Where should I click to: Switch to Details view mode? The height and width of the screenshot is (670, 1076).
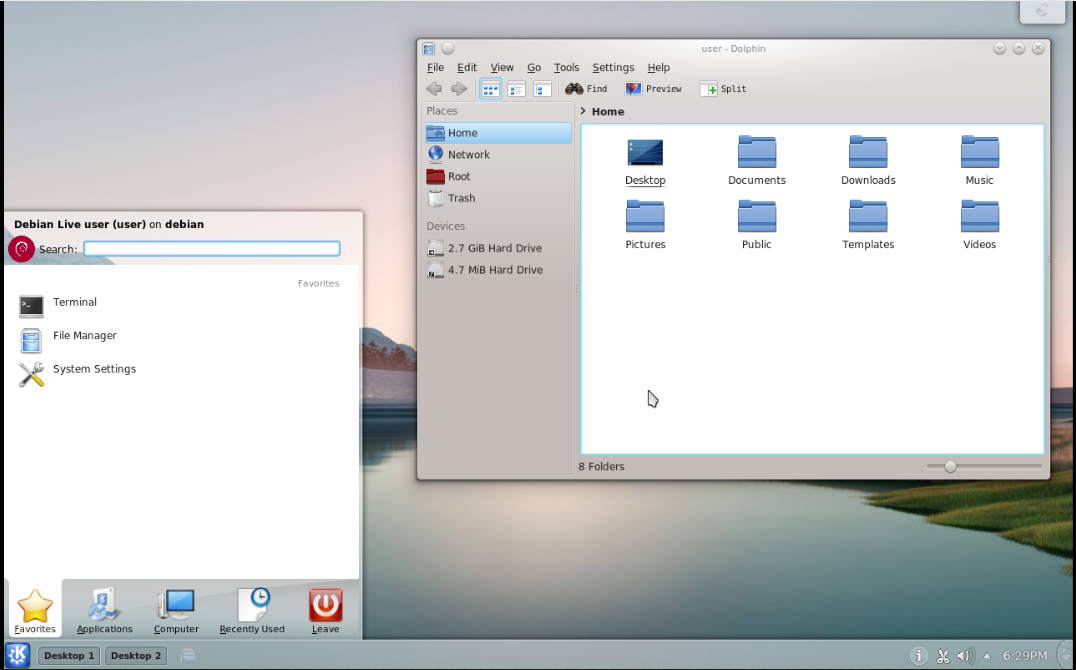tap(516, 89)
